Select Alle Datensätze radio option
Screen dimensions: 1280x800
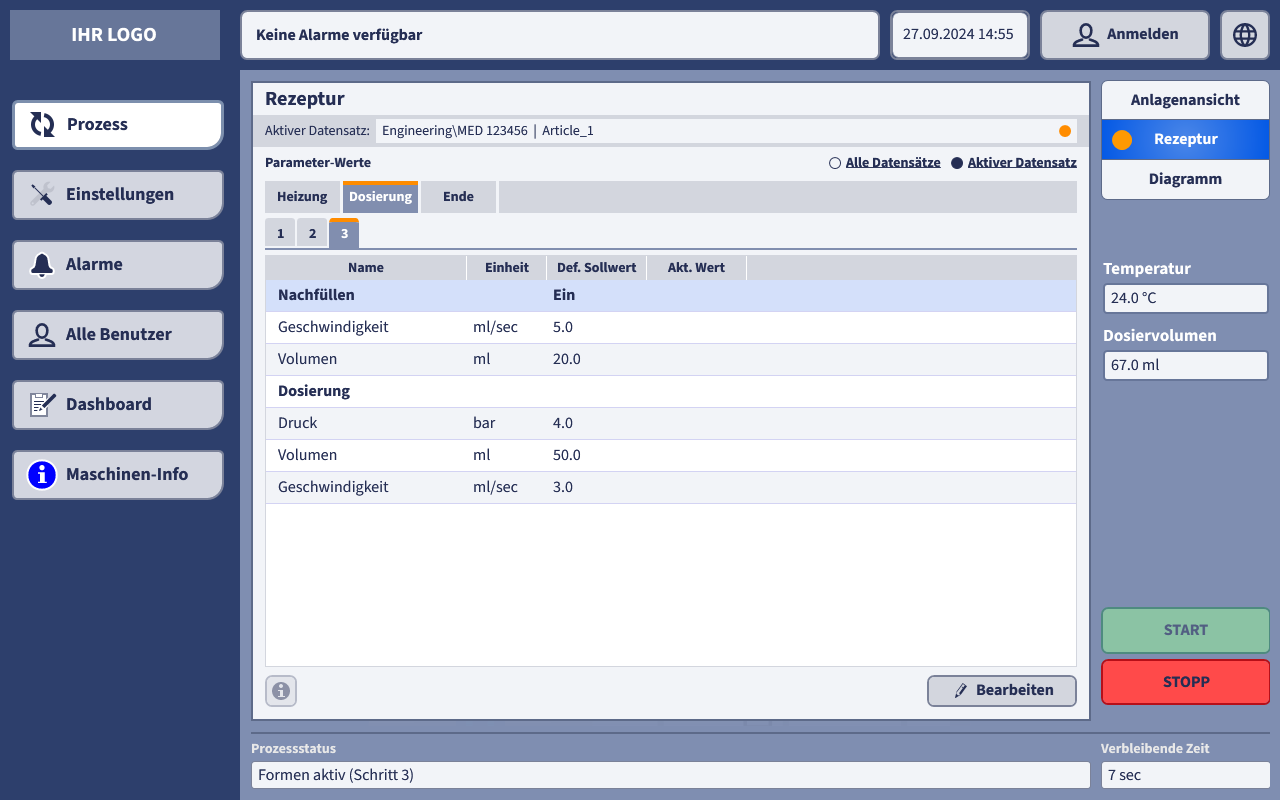pos(885,163)
